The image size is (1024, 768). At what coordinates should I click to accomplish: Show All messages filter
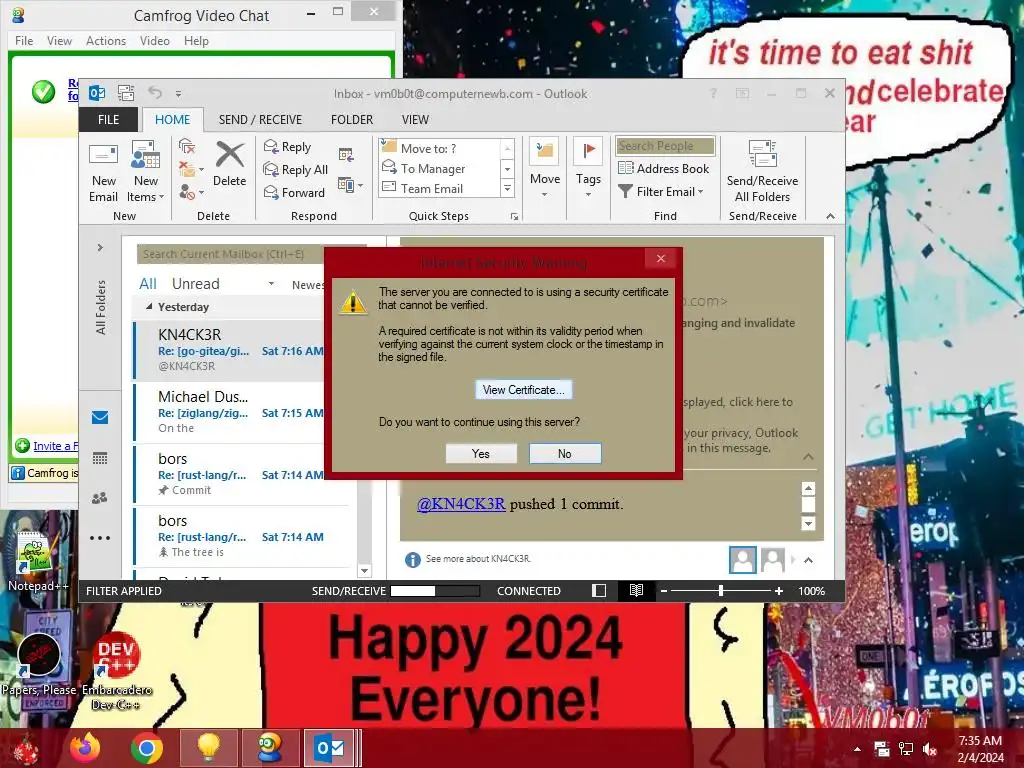148,283
